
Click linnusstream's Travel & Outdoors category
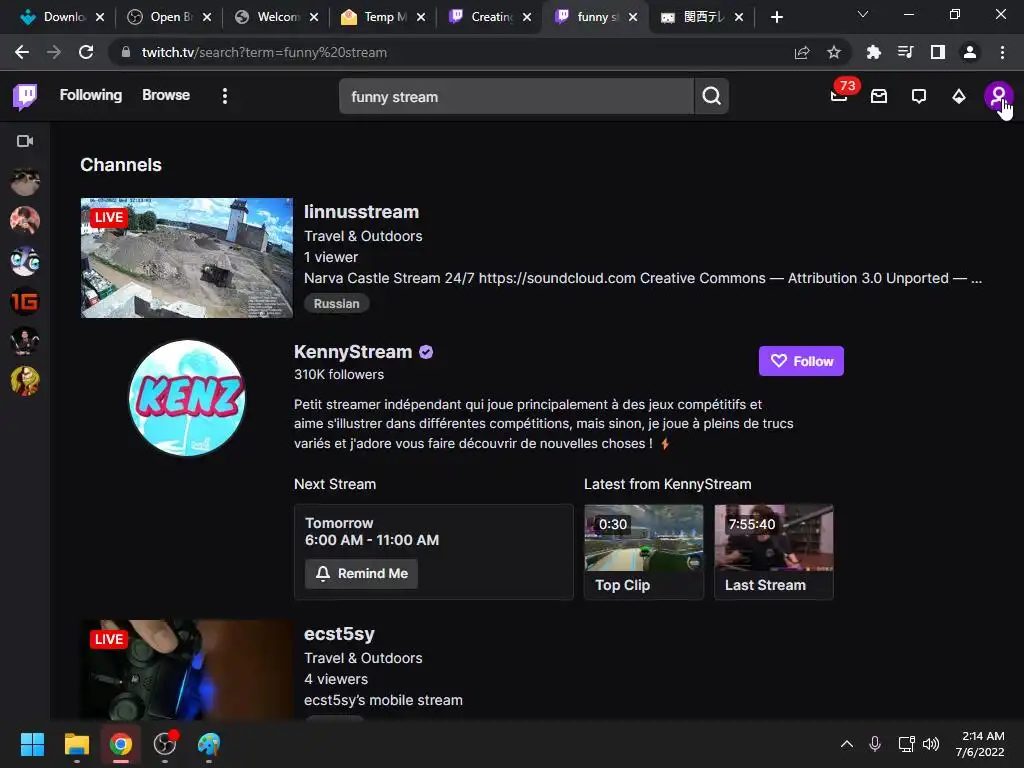363,236
